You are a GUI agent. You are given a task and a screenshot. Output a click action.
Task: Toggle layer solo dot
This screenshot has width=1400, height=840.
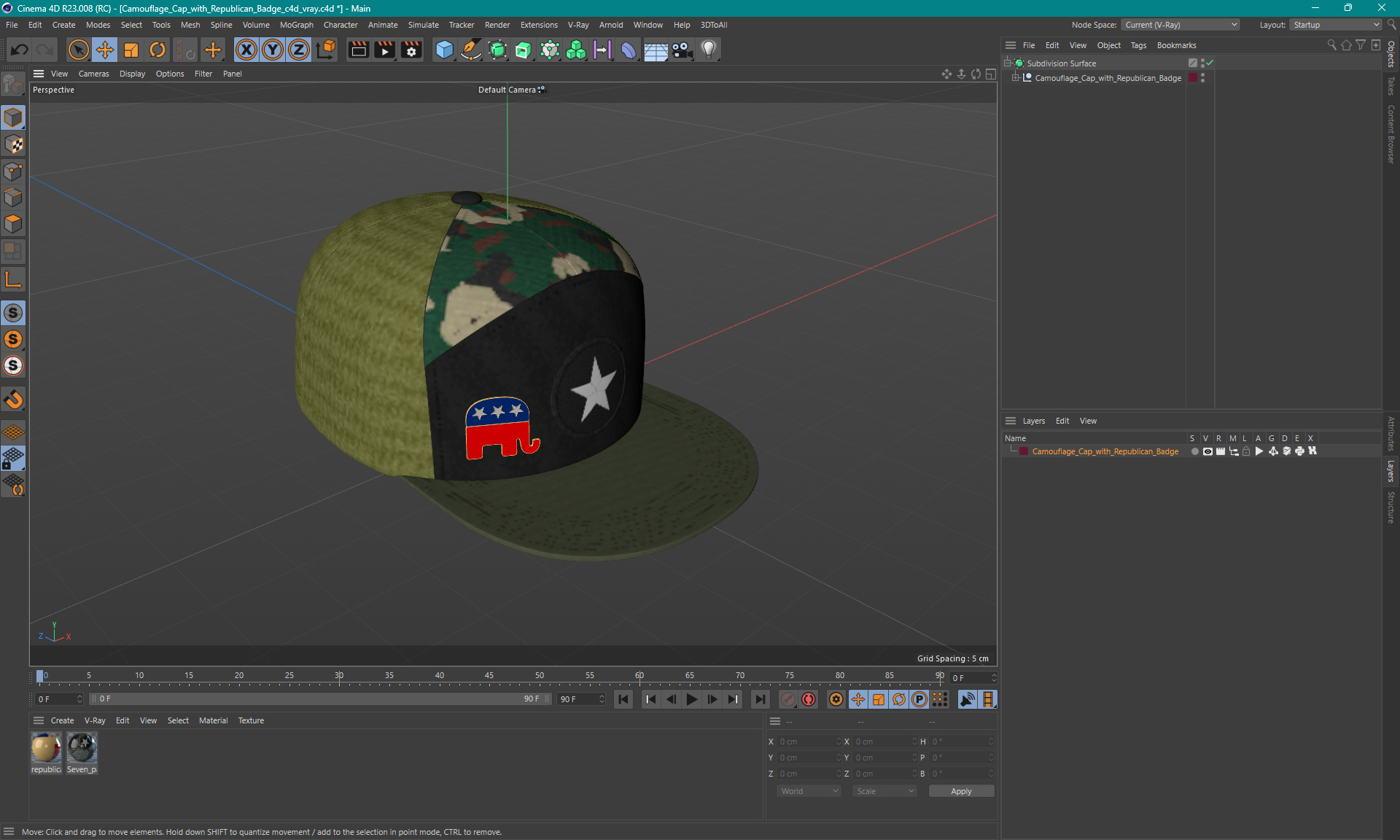coord(1194,451)
